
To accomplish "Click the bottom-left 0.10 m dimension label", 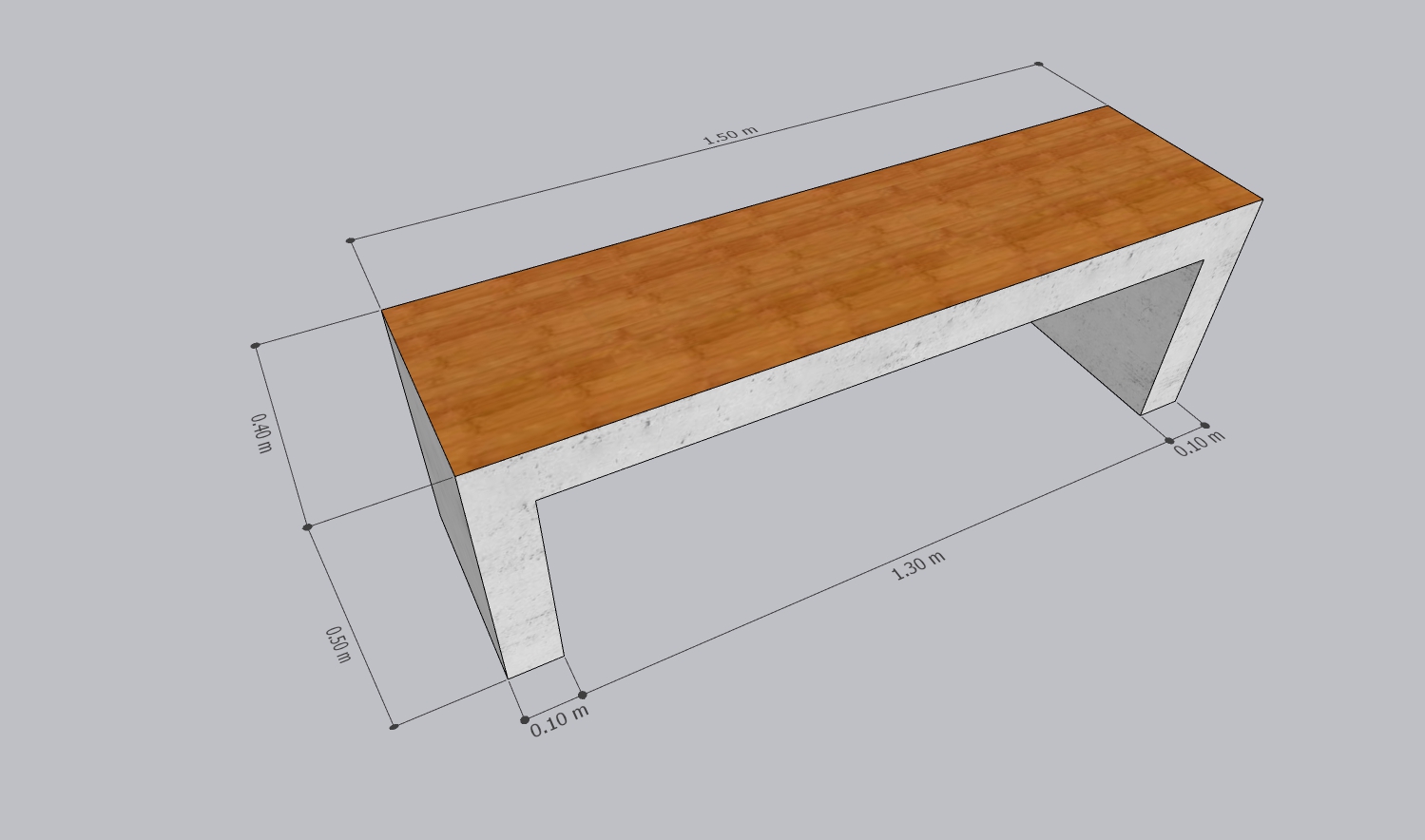I will click(560, 722).
